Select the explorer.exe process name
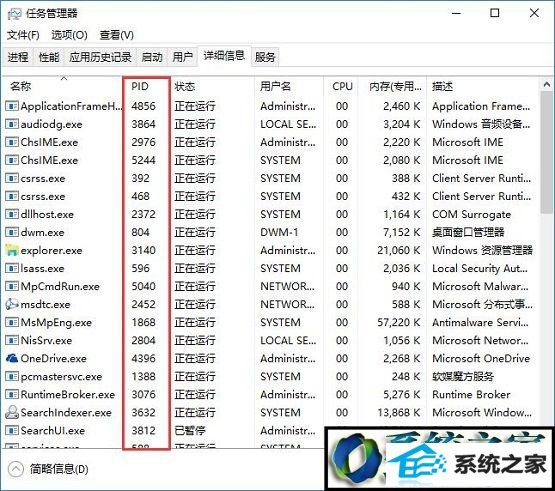555x491 pixels. click(51, 250)
